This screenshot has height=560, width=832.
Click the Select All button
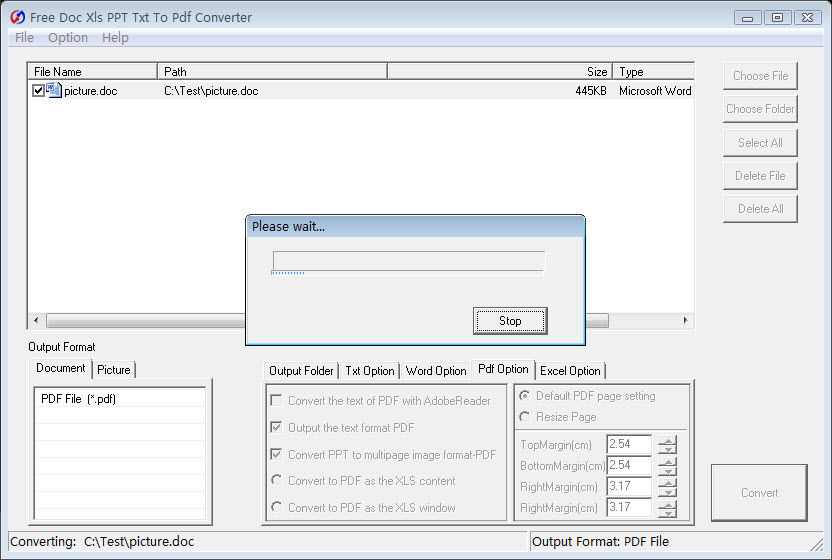760,143
